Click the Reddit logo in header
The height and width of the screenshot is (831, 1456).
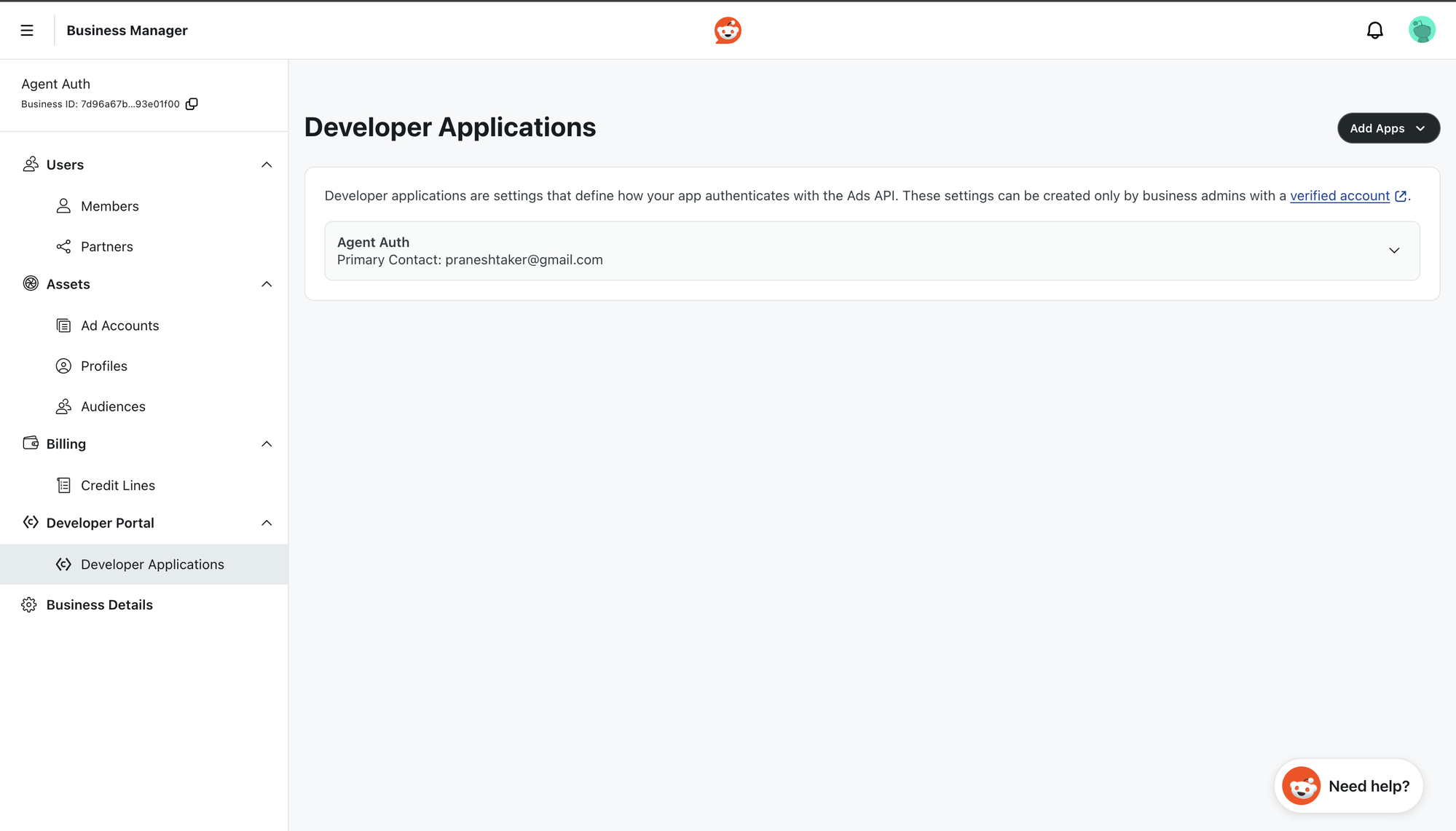tap(728, 31)
